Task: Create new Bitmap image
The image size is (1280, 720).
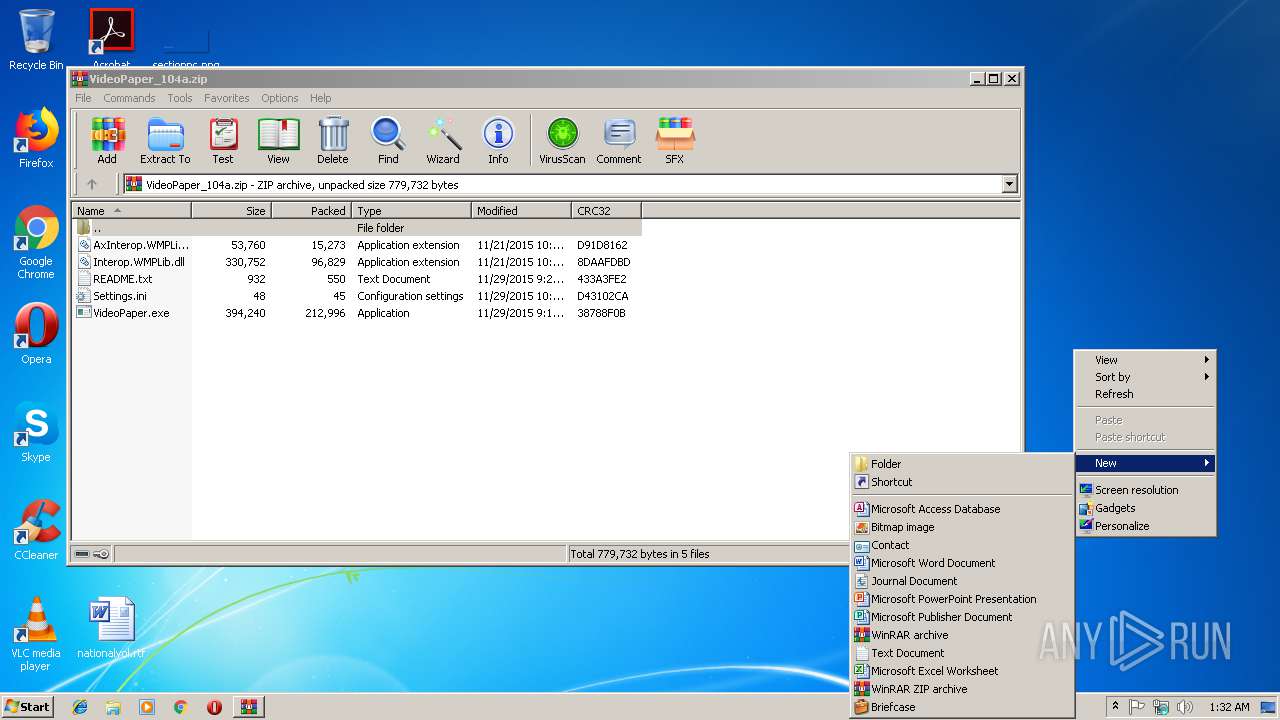Action: (x=962, y=527)
